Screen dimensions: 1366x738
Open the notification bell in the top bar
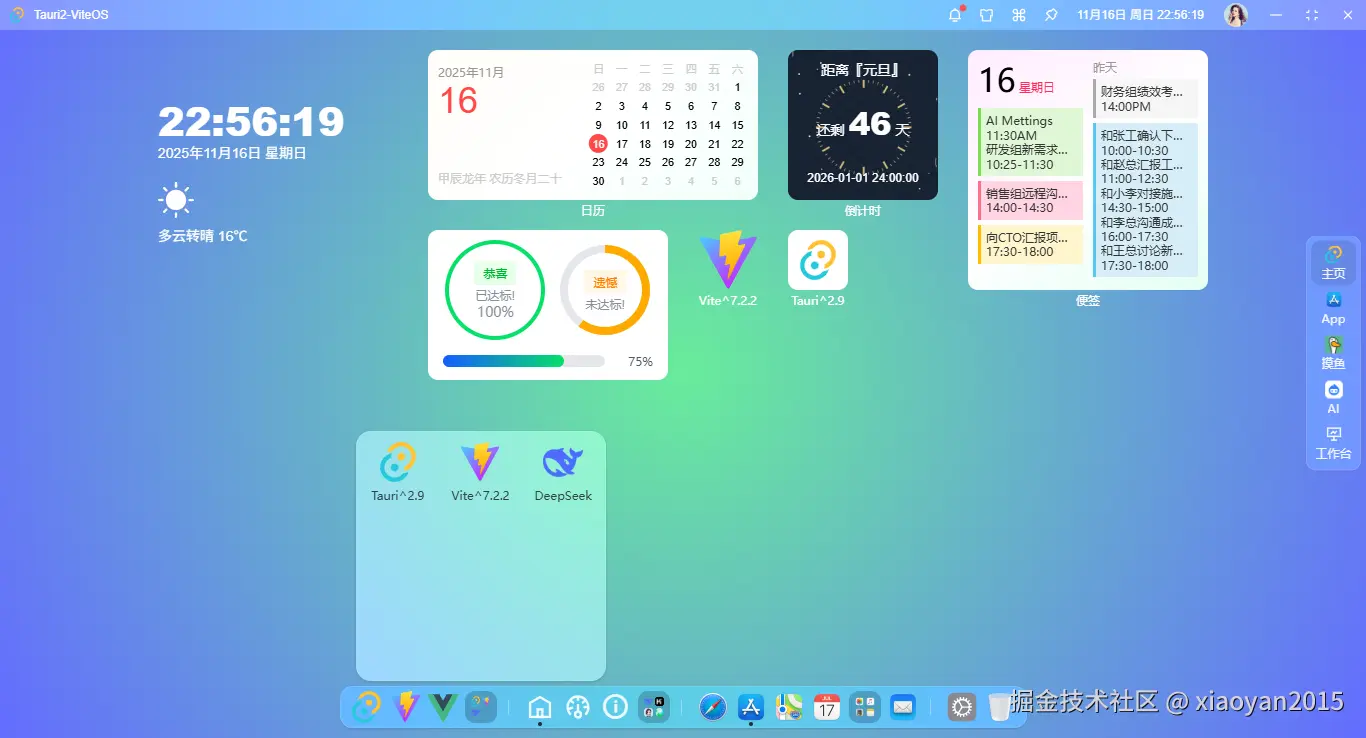(953, 14)
